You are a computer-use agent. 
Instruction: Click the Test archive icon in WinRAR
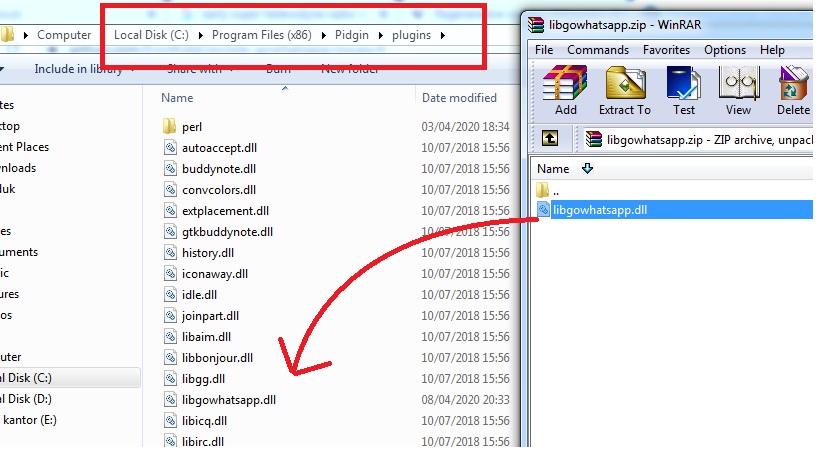coord(683,89)
